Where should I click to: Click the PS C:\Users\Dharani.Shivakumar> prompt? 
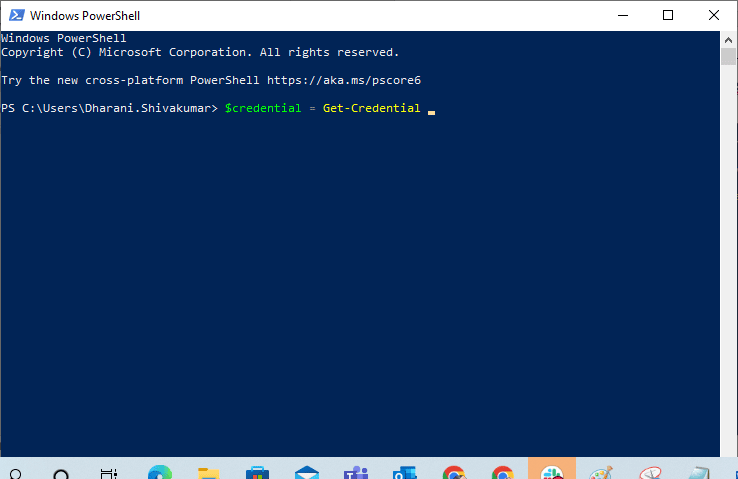click(109, 108)
